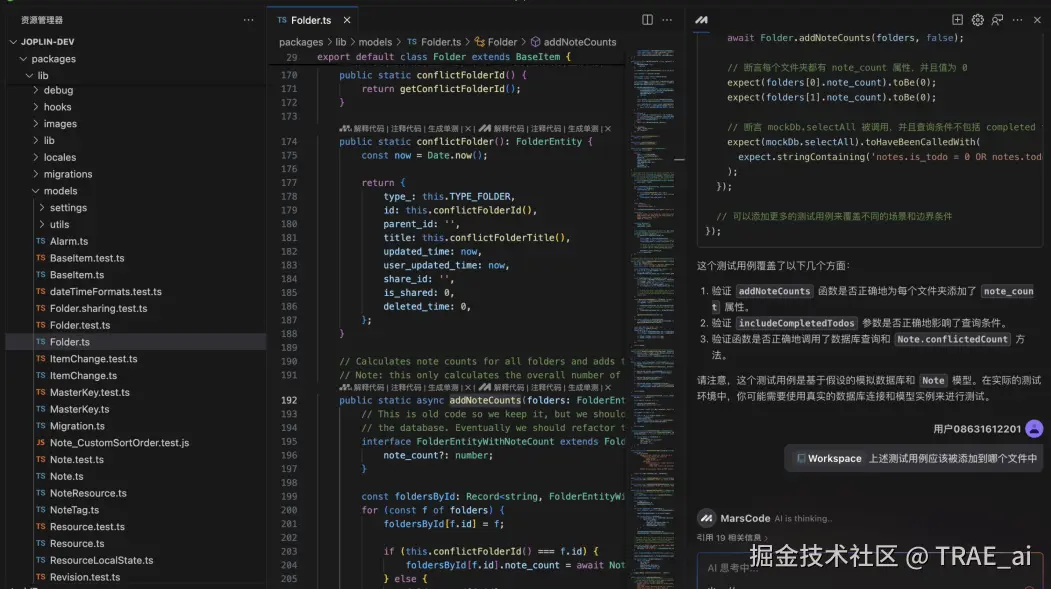Open Explorer panel more actions menu
The image size is (1051, 589).
point(249,20)
